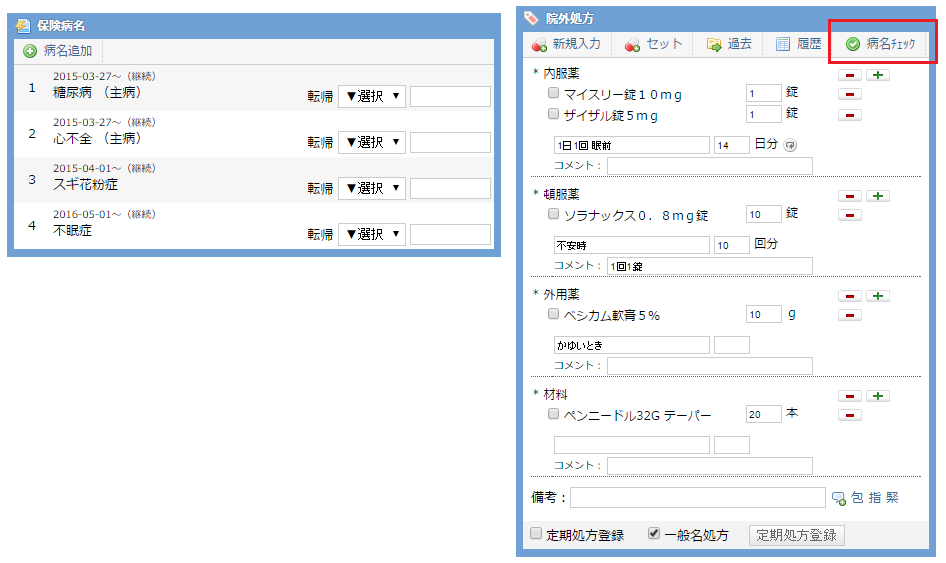Click the ザイザル錠5mg quantity field

[764, 114]
